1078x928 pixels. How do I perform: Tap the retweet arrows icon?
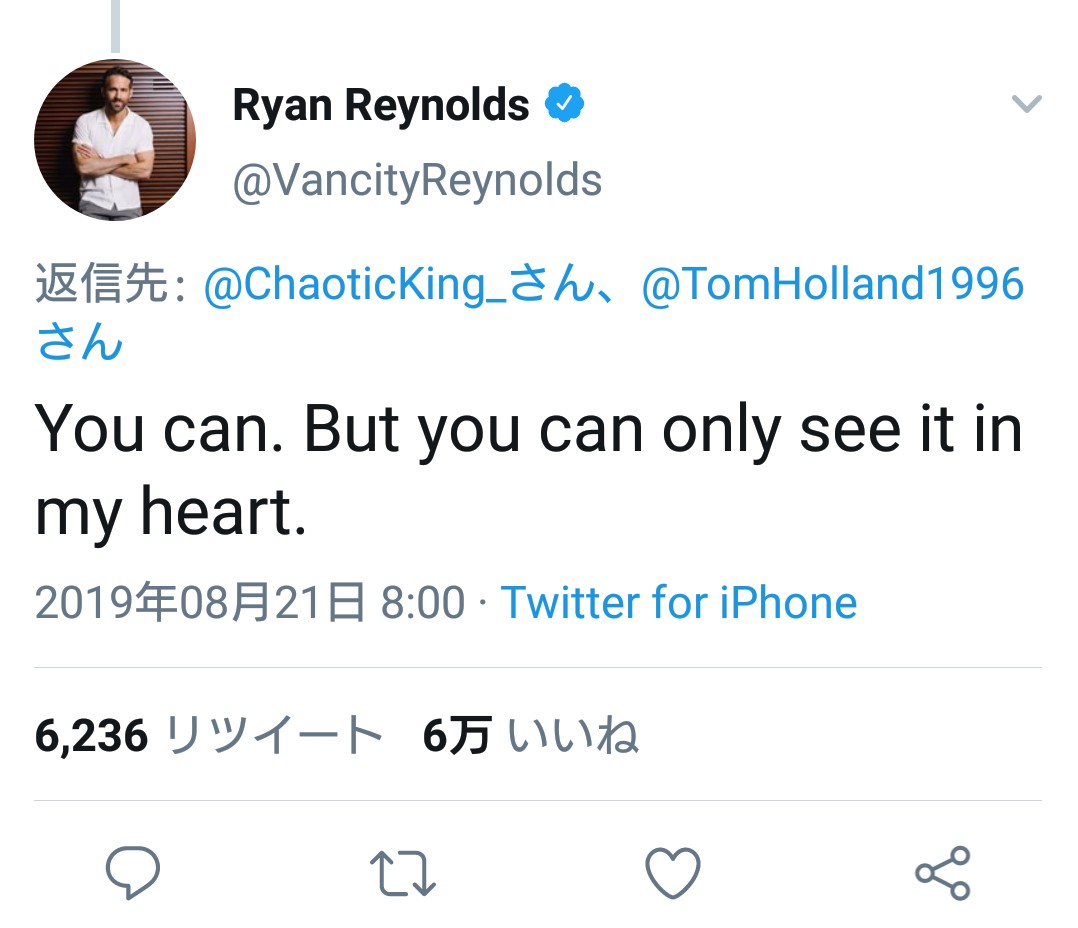tap(402, 873)
